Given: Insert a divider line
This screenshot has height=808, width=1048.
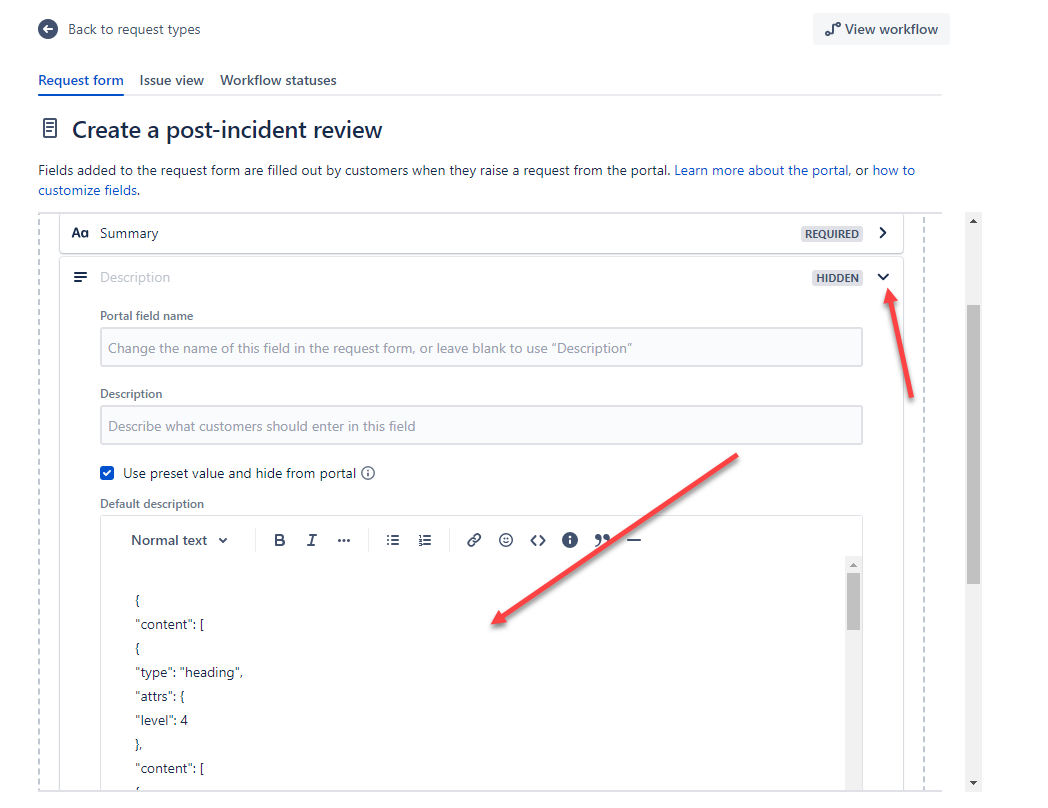Looking at the screenshot, I should point(632,540).
